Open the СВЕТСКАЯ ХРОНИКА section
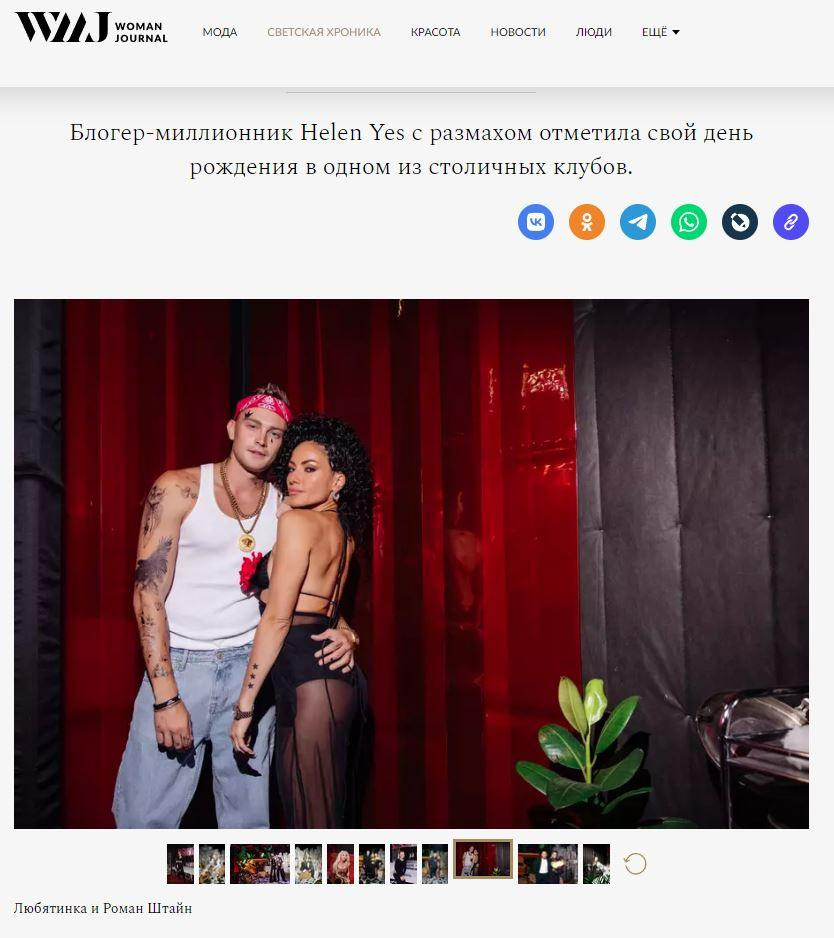The height and width of the screenshot is (938, 834). pos(324,32)
